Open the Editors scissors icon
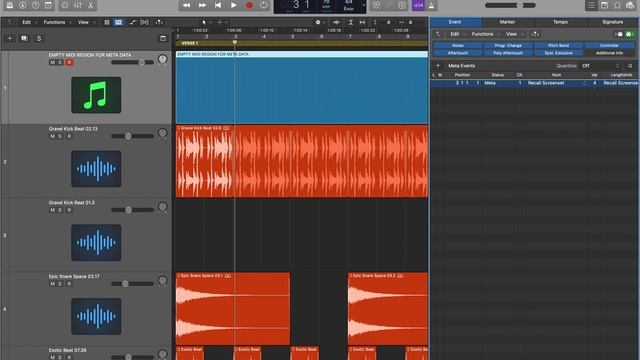 click(90, 5)
